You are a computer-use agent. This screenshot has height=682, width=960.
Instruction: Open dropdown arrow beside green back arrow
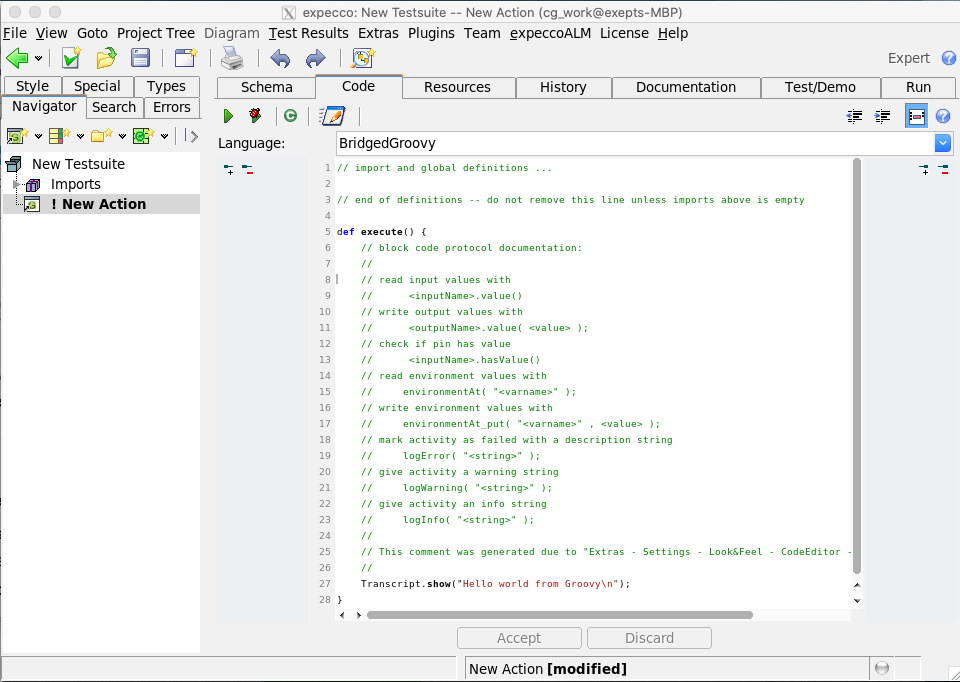tap(39, 58)
